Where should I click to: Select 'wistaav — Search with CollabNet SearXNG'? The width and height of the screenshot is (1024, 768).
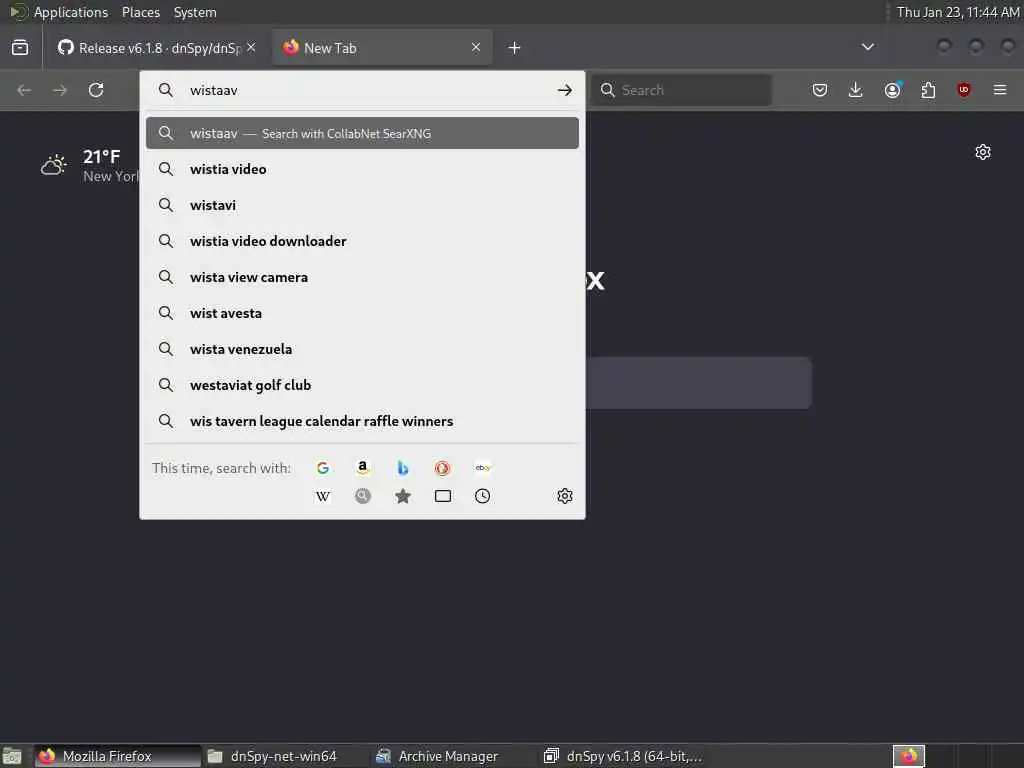(x=362, y=133)
